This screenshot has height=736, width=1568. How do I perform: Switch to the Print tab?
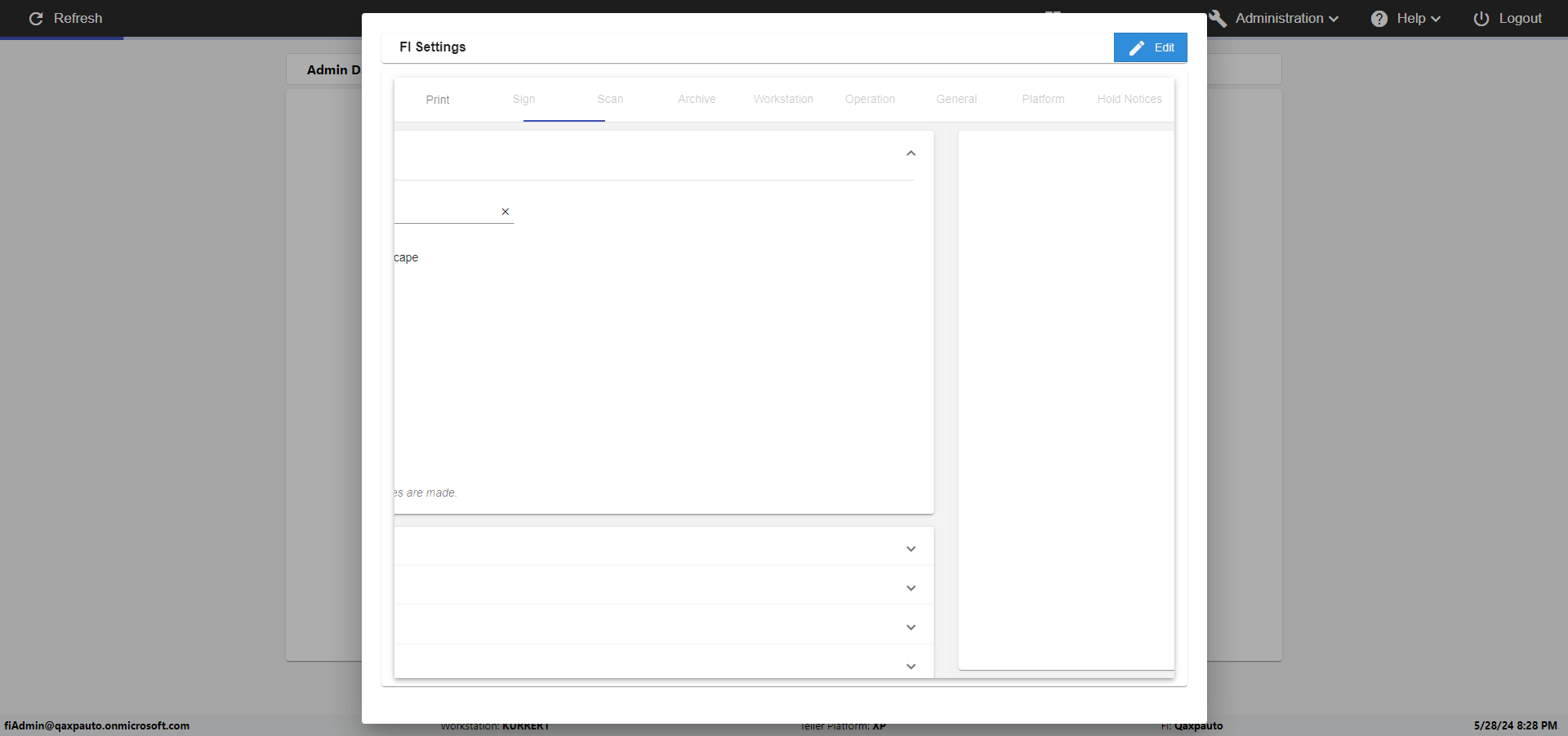pos(438,100)
